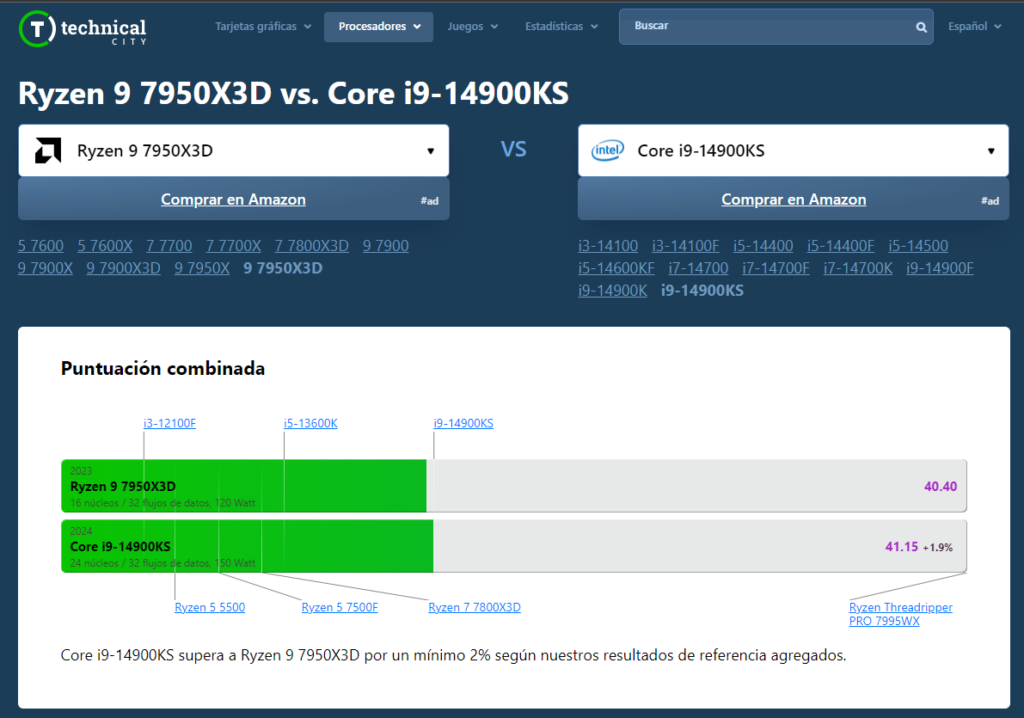Open i7-14700F link
The image size is (1024, 718).
[776, 269]
